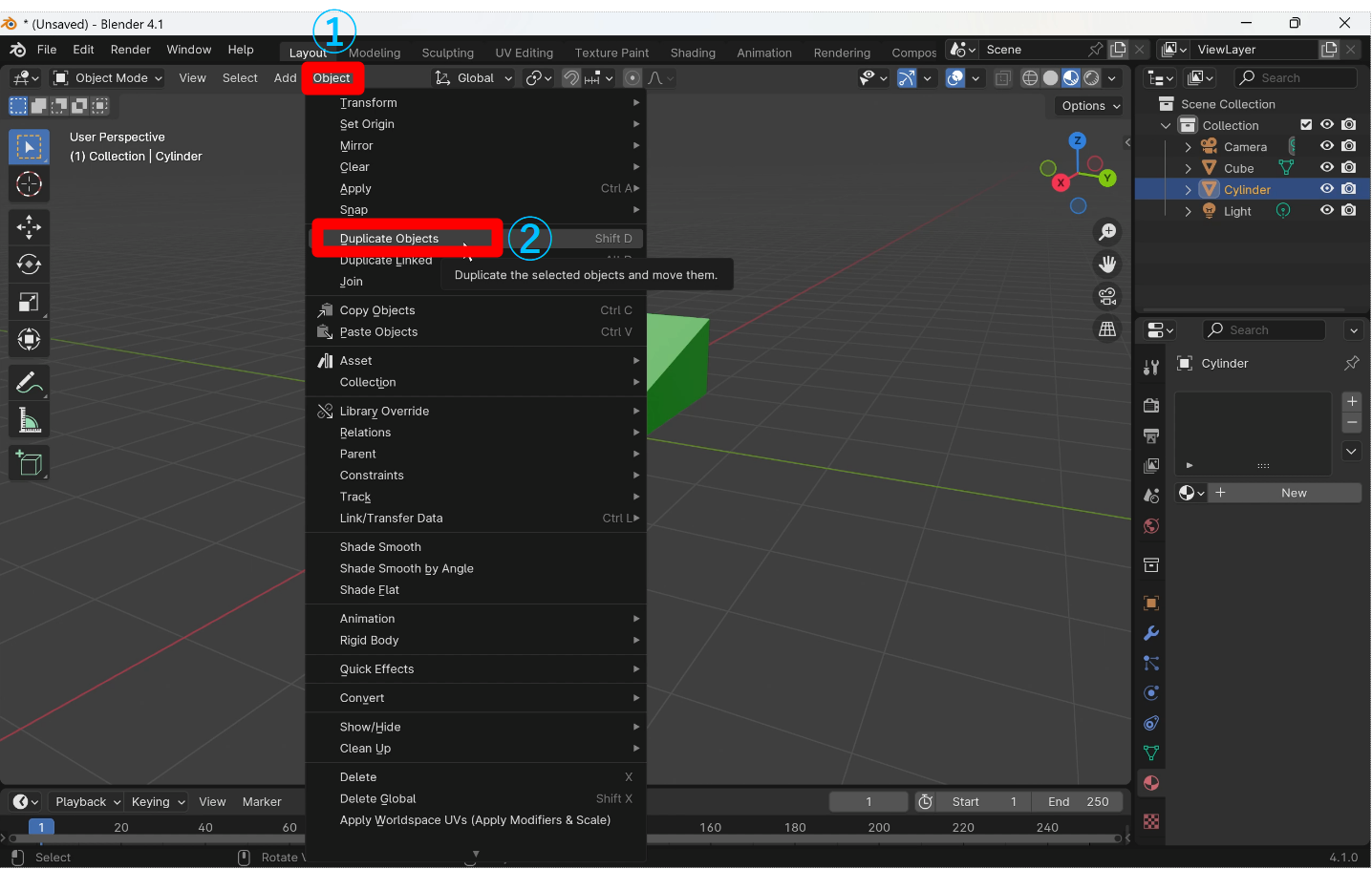
Task: Hide Cube in viewport via eye icon
Action: pos(1327,167)
